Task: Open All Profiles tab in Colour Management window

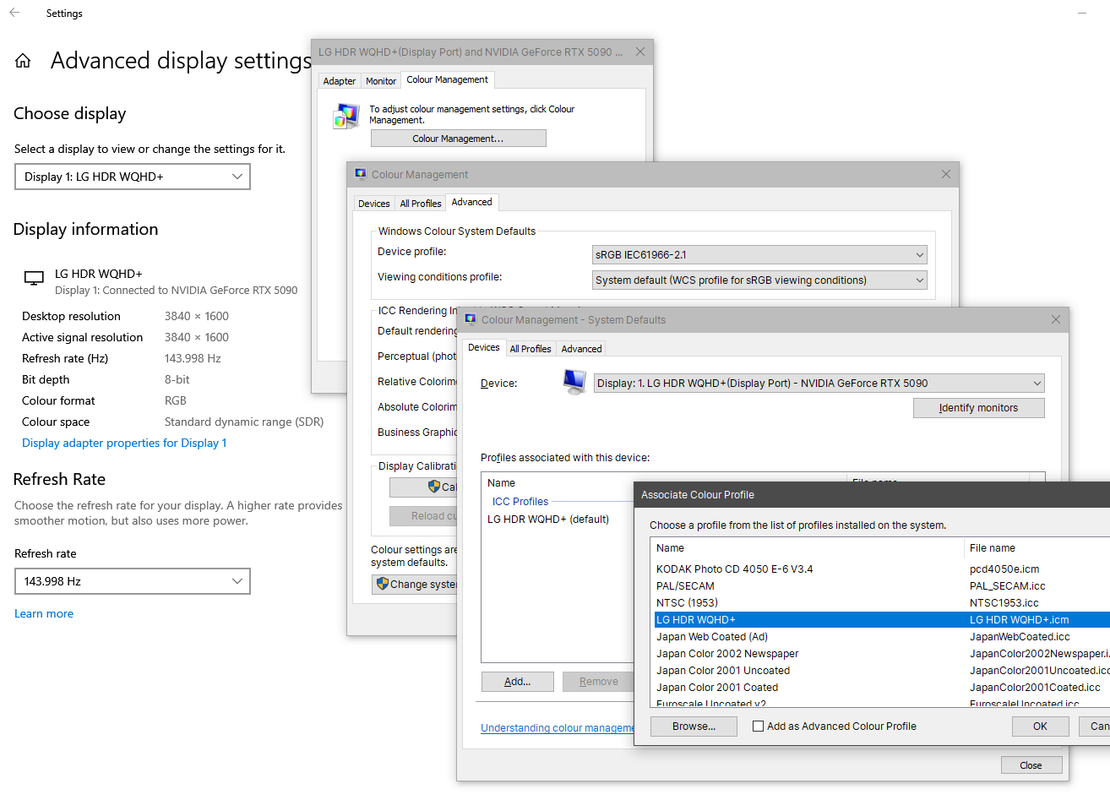Action: click(420, 203)
